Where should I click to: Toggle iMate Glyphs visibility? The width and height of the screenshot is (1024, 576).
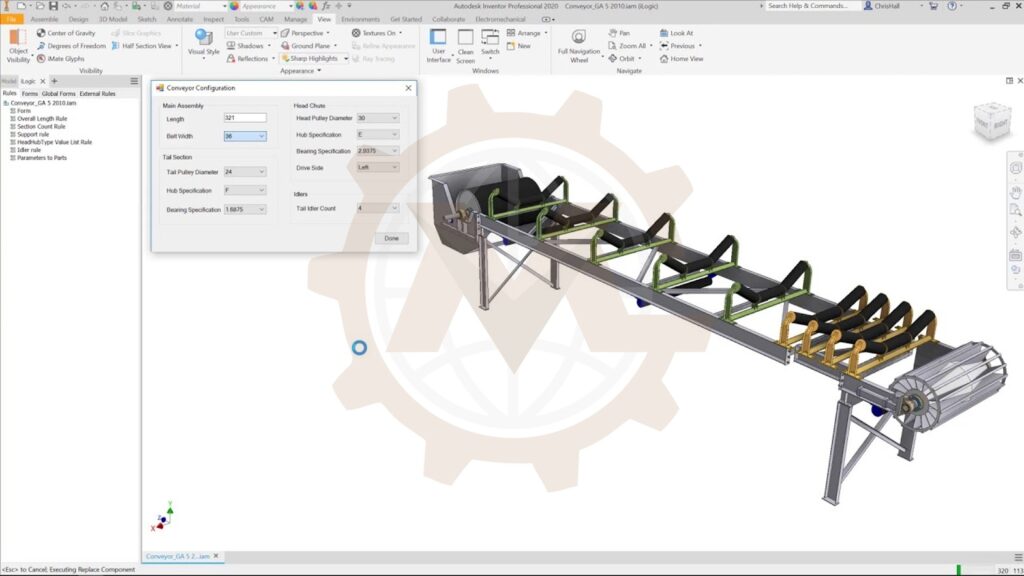tap(60, 59)
